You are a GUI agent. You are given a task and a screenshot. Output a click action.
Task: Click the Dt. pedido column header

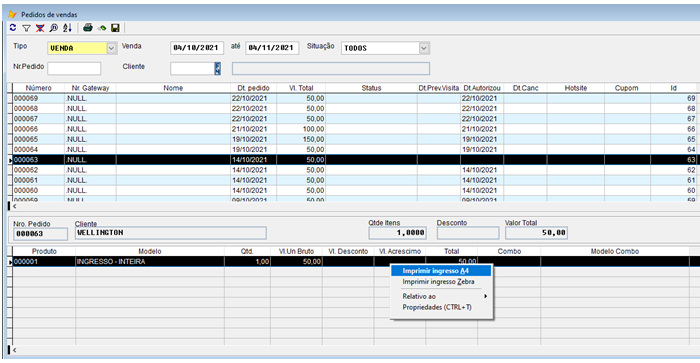click(x=254, y=88)
